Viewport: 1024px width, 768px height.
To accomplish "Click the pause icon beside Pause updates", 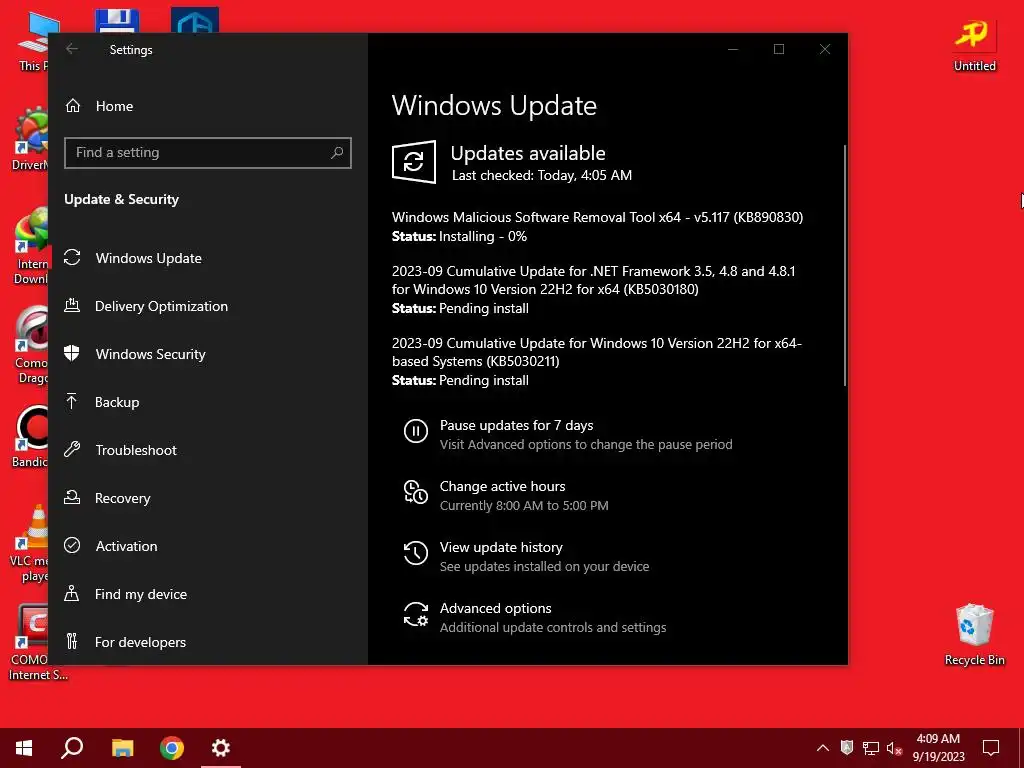I will tap(415, 431).
